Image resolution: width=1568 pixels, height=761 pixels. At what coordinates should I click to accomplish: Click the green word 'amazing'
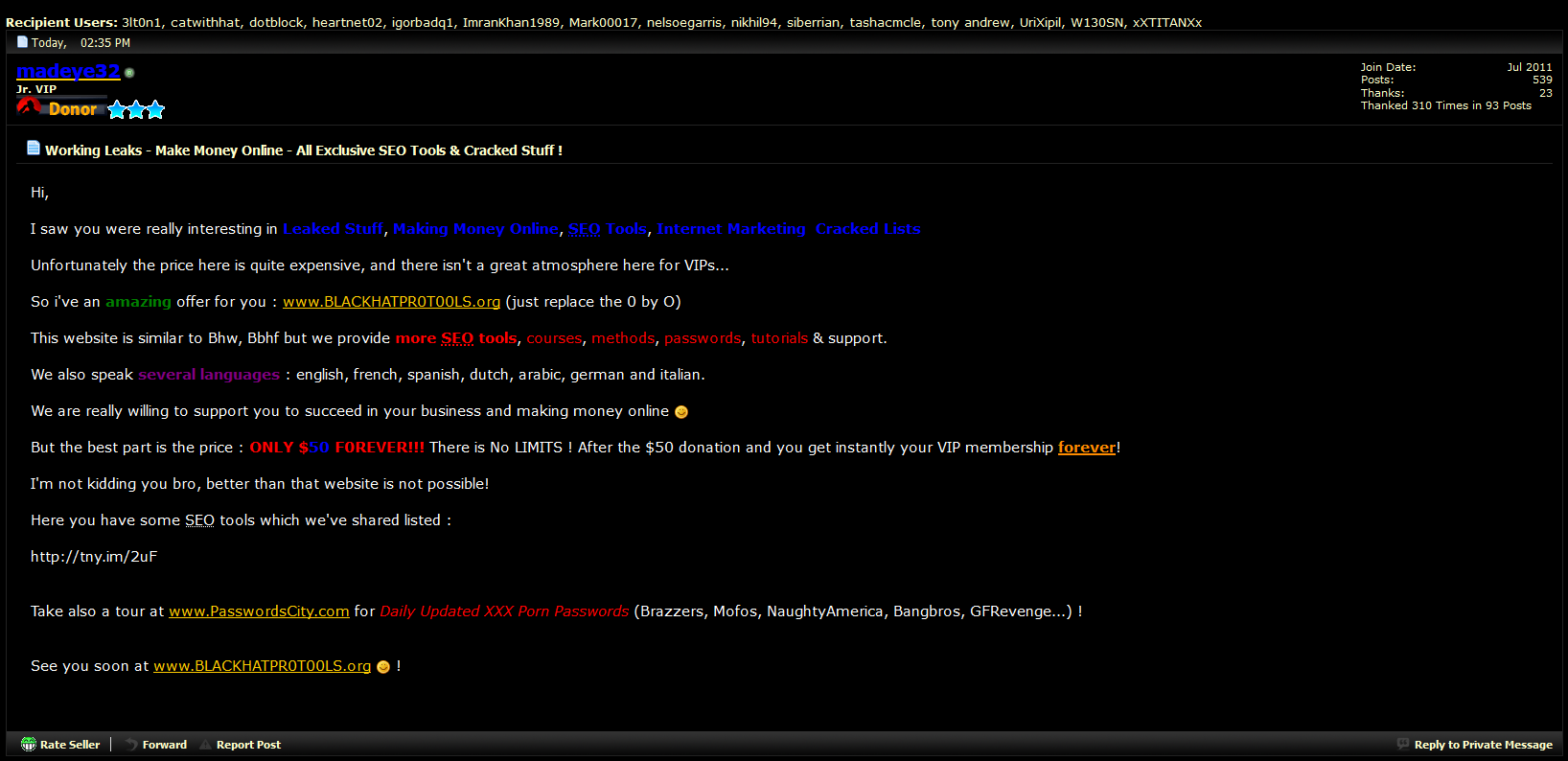[x=138, y=302]
